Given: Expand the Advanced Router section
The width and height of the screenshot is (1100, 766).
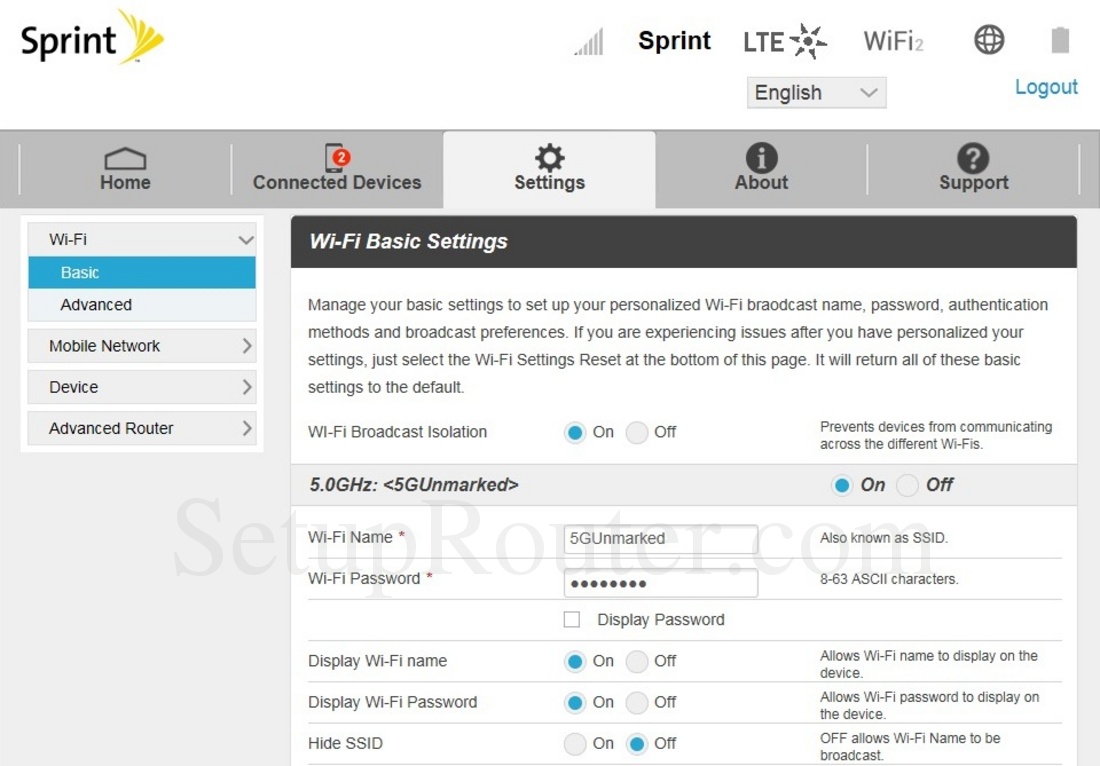Looking at the screenshot, I should pos(142,428).
